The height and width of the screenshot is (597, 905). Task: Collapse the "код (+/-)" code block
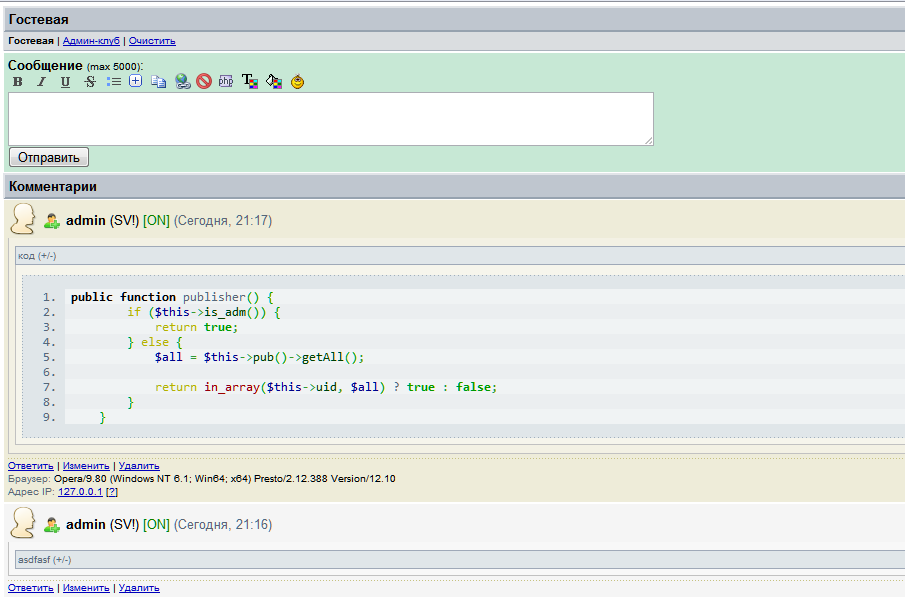pyautogui.click(x=37, y=256)
